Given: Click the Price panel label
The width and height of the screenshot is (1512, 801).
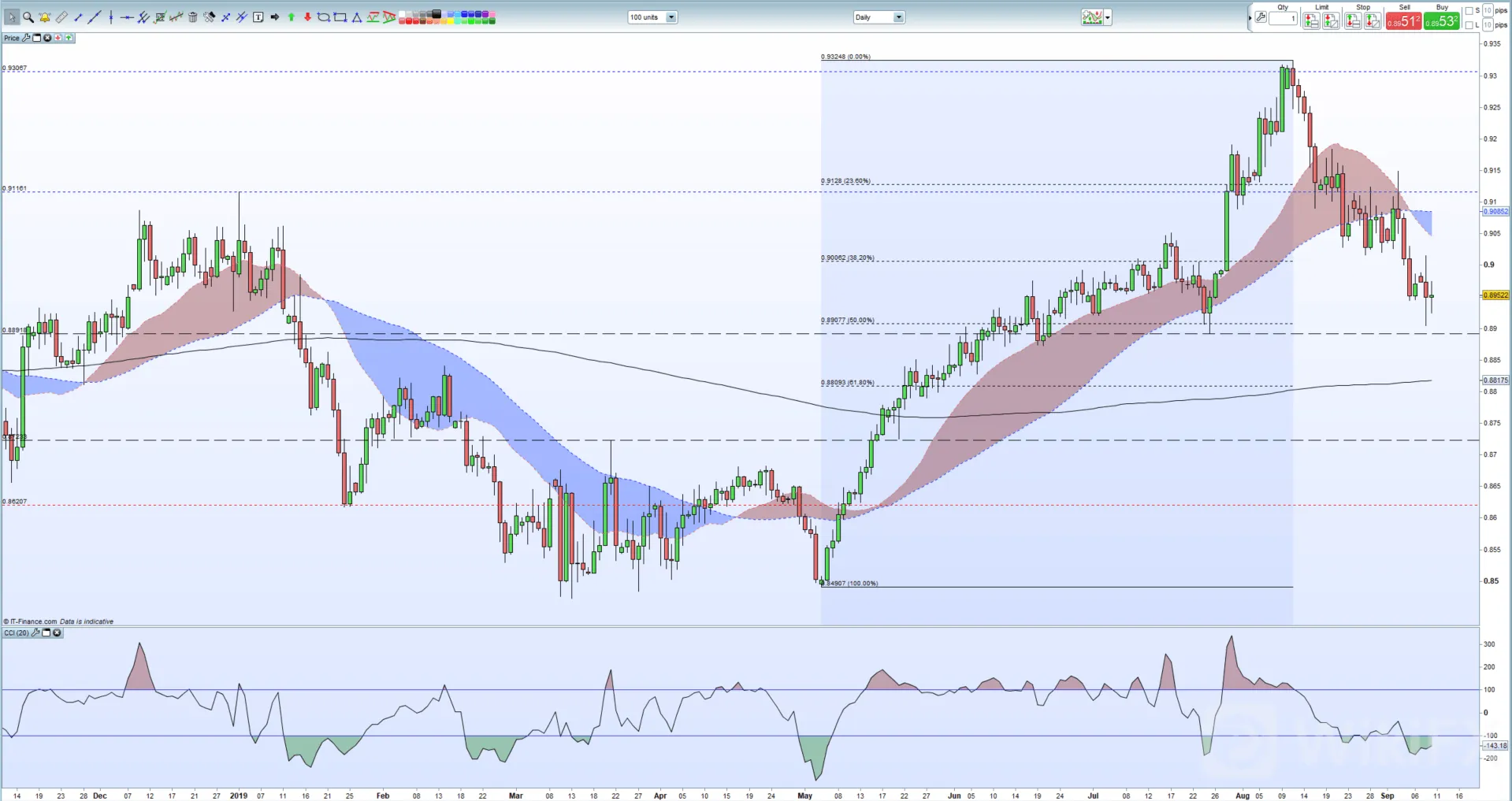Looking at the screenshot, I should [12, 38].
